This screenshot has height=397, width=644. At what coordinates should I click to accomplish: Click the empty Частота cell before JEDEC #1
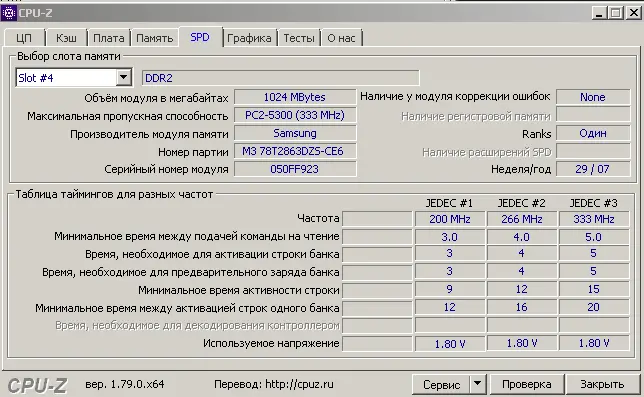[377, 219]
